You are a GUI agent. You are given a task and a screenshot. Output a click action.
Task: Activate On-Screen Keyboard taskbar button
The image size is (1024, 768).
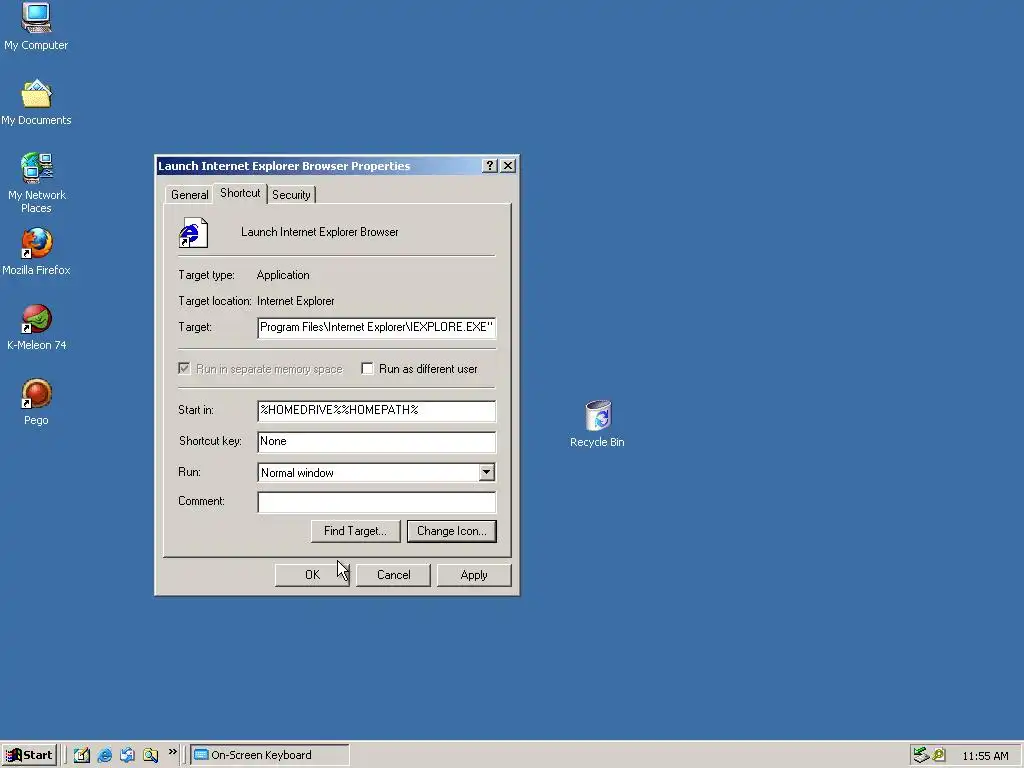pos(270,755)
